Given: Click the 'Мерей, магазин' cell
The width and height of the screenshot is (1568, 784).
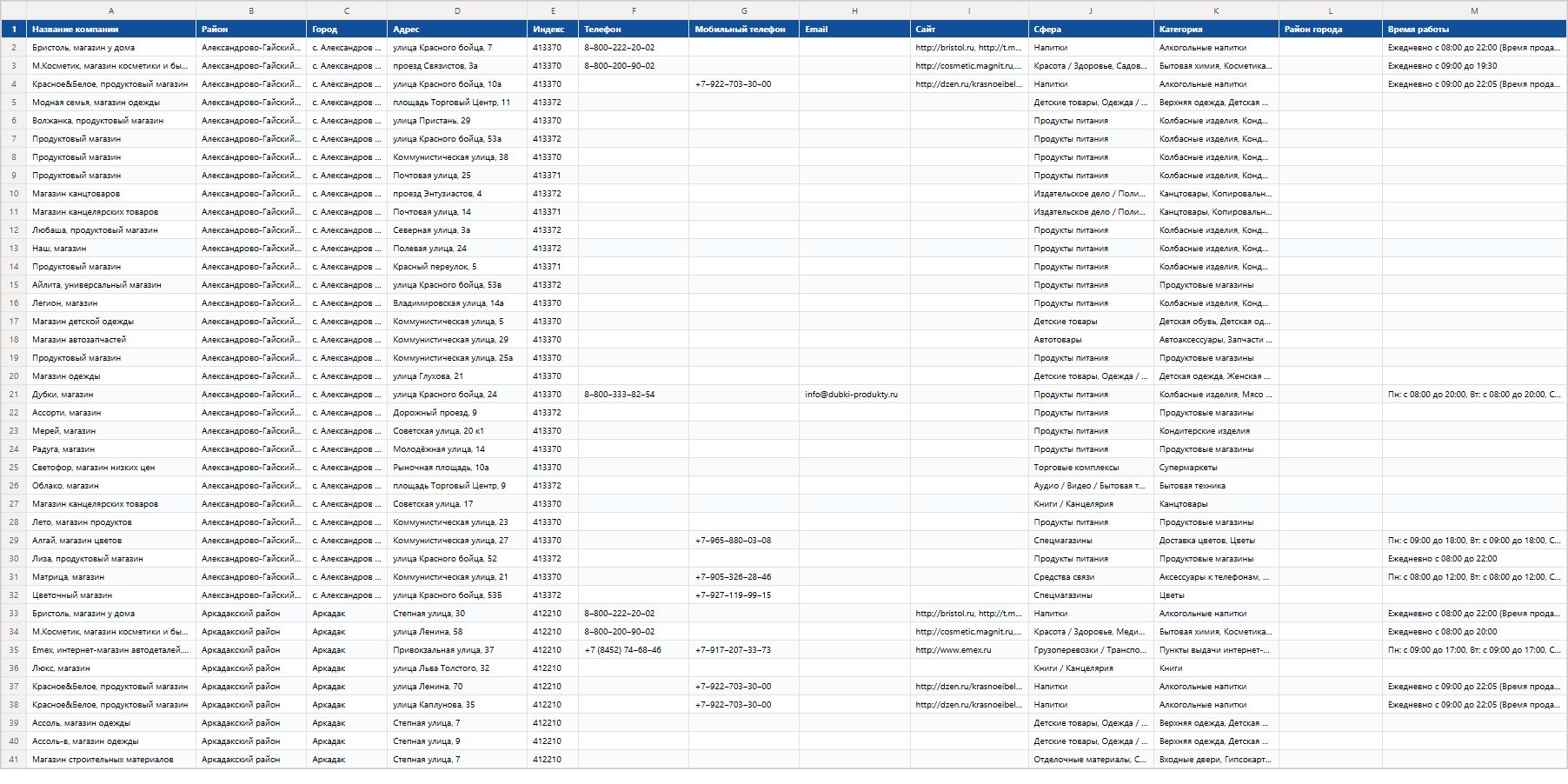Looking at the screenshot, I should click(x=111, y=431).
